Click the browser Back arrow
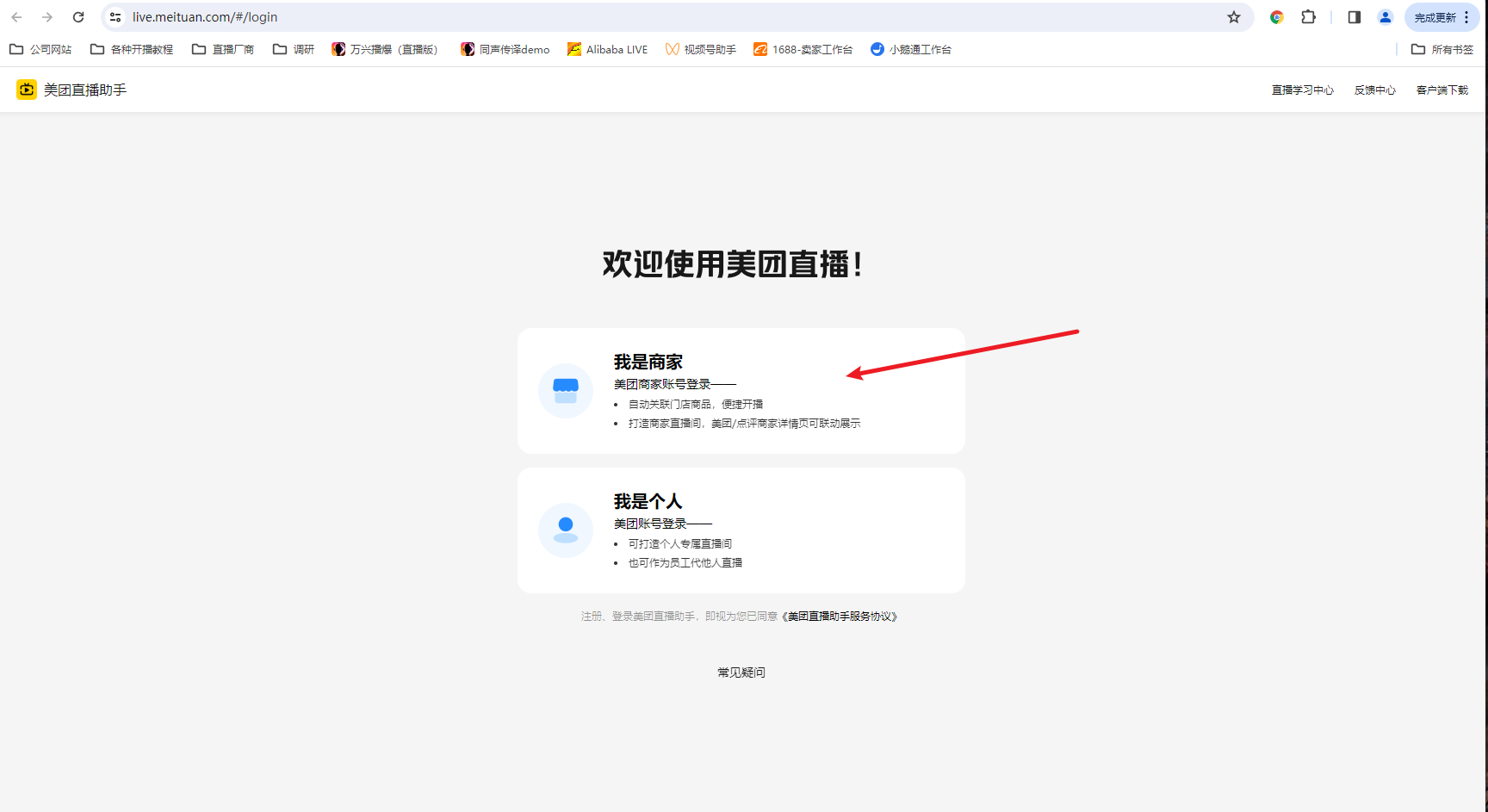Image resolution: width=1488 pixels, height=812 pixels. click(x=16, y=17)
